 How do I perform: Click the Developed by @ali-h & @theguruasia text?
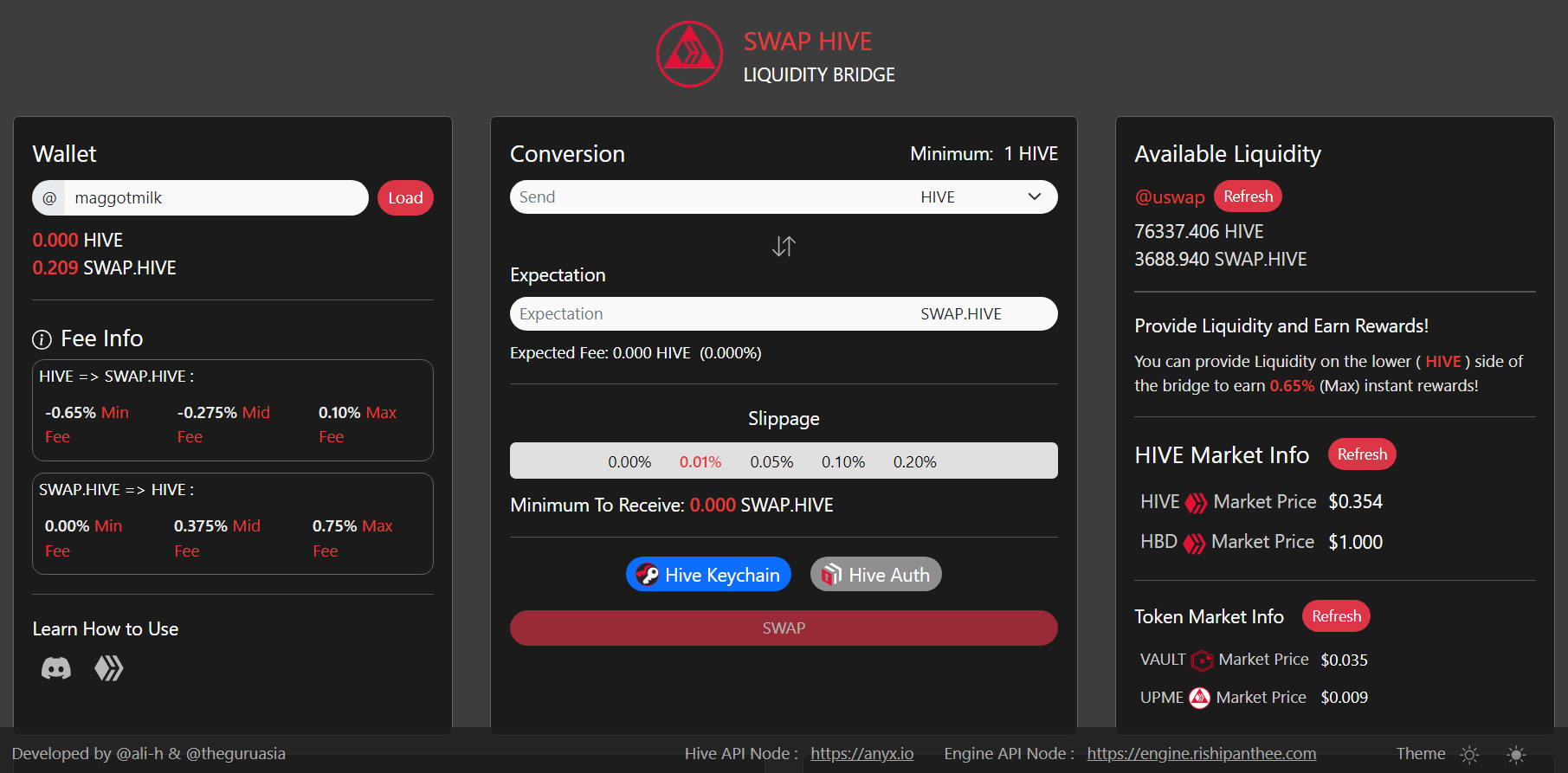coord(149,754)
